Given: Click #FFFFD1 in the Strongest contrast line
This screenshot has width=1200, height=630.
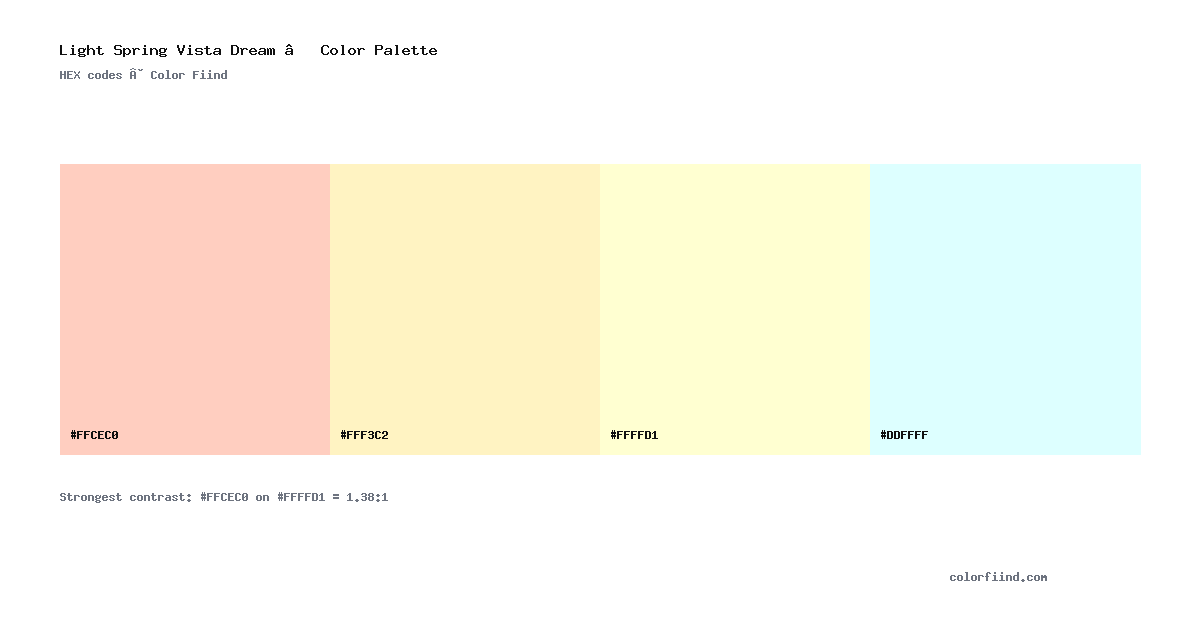Looking at the screenshot, I should (301, 497).
